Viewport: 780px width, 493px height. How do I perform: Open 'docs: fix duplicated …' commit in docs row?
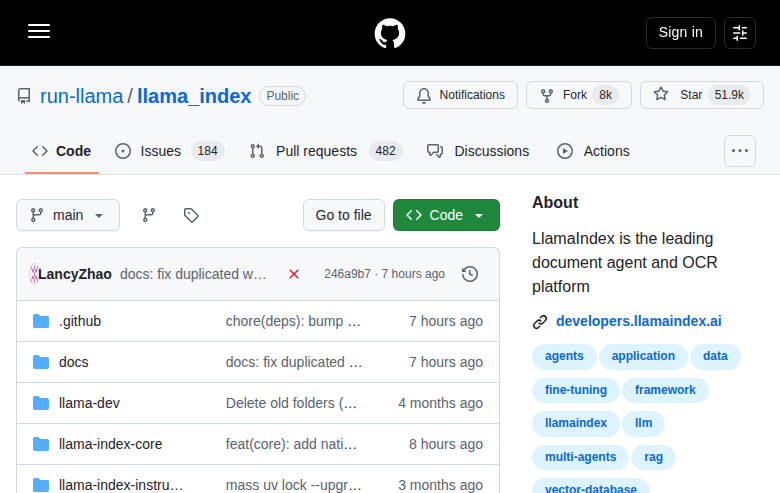pos(294,362)
